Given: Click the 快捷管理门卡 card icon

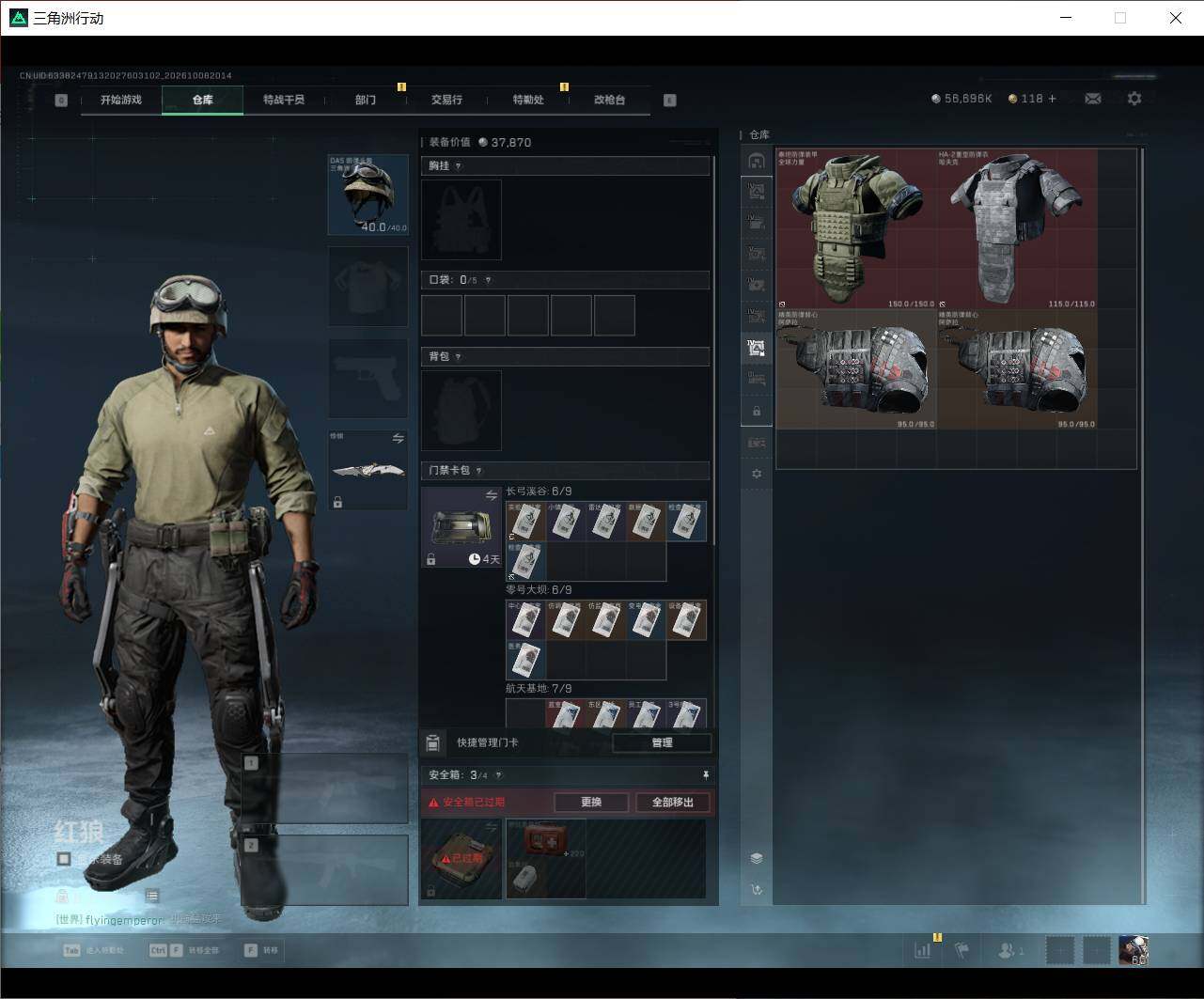Looking at the screenshot, I should (x=433, y=742).
